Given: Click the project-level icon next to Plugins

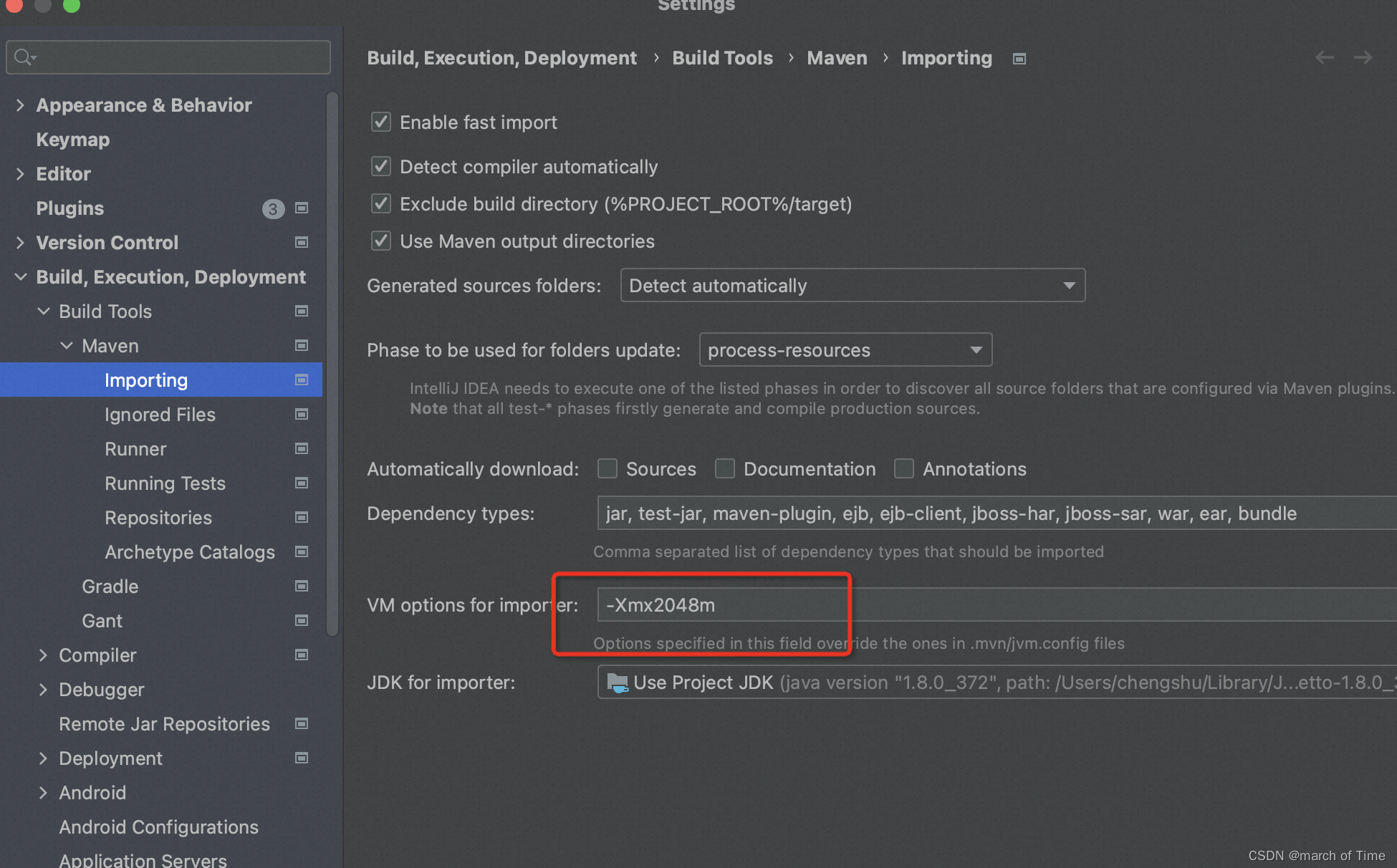Looking at the screenshot, I should (302, 208).
